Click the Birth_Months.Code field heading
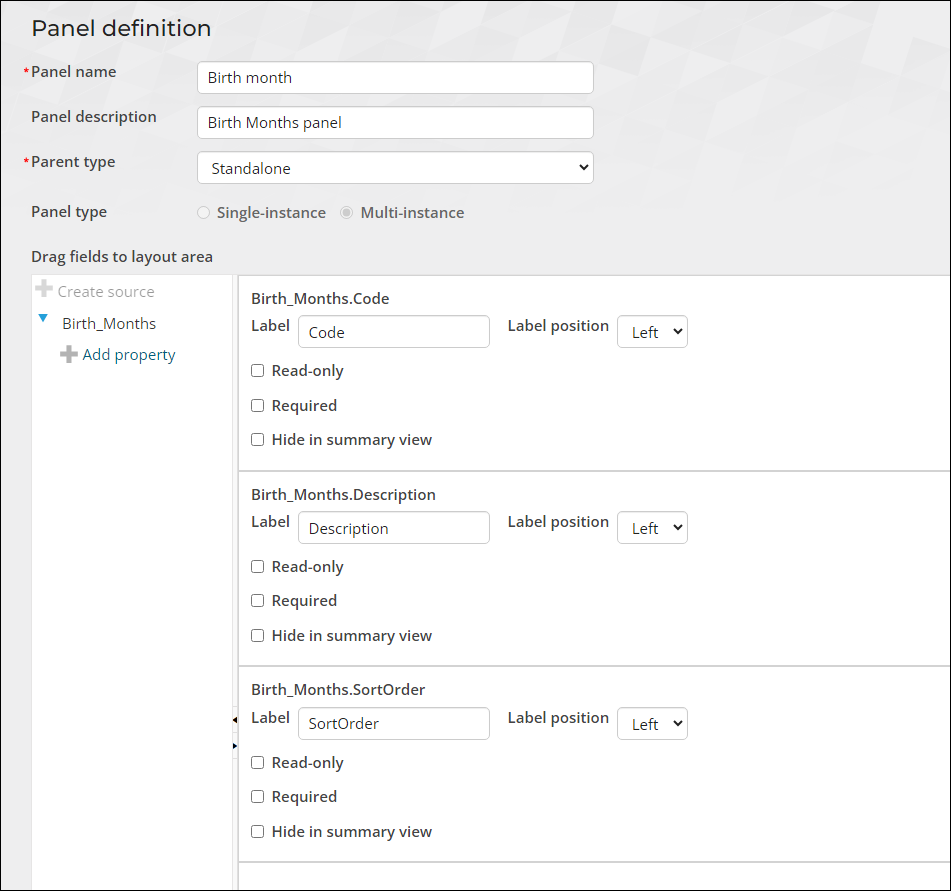Screen dimensions: 951x891 [x=320, y=298]
